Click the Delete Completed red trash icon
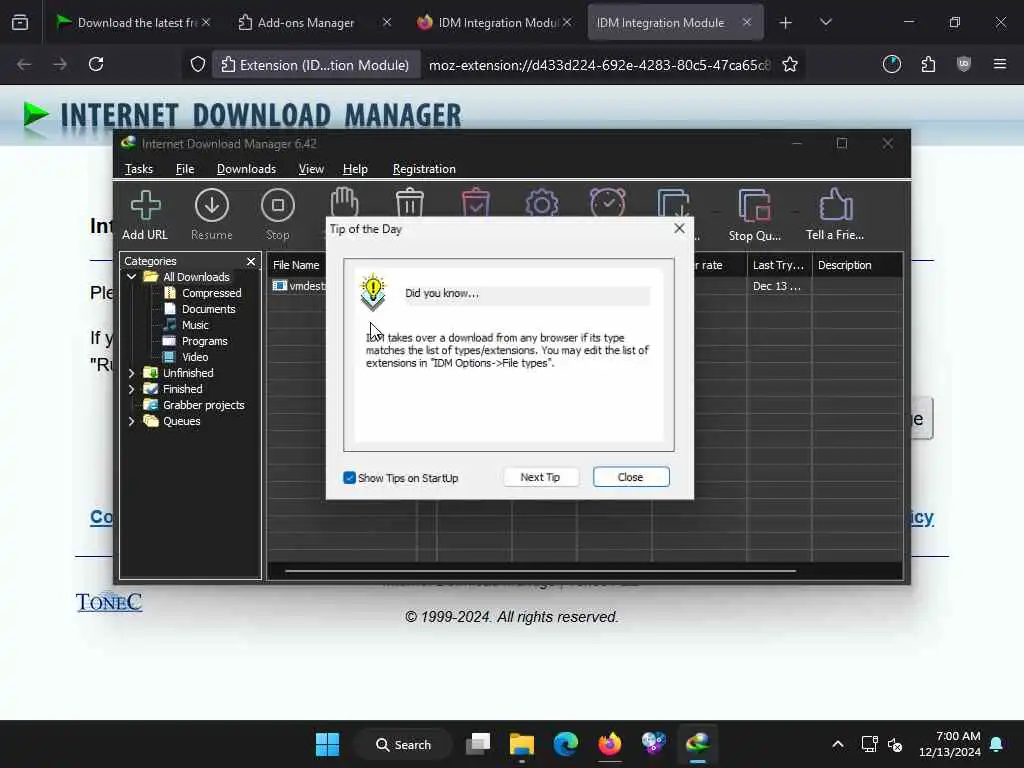Screen dimensions: 1024x768 point(475,202)
